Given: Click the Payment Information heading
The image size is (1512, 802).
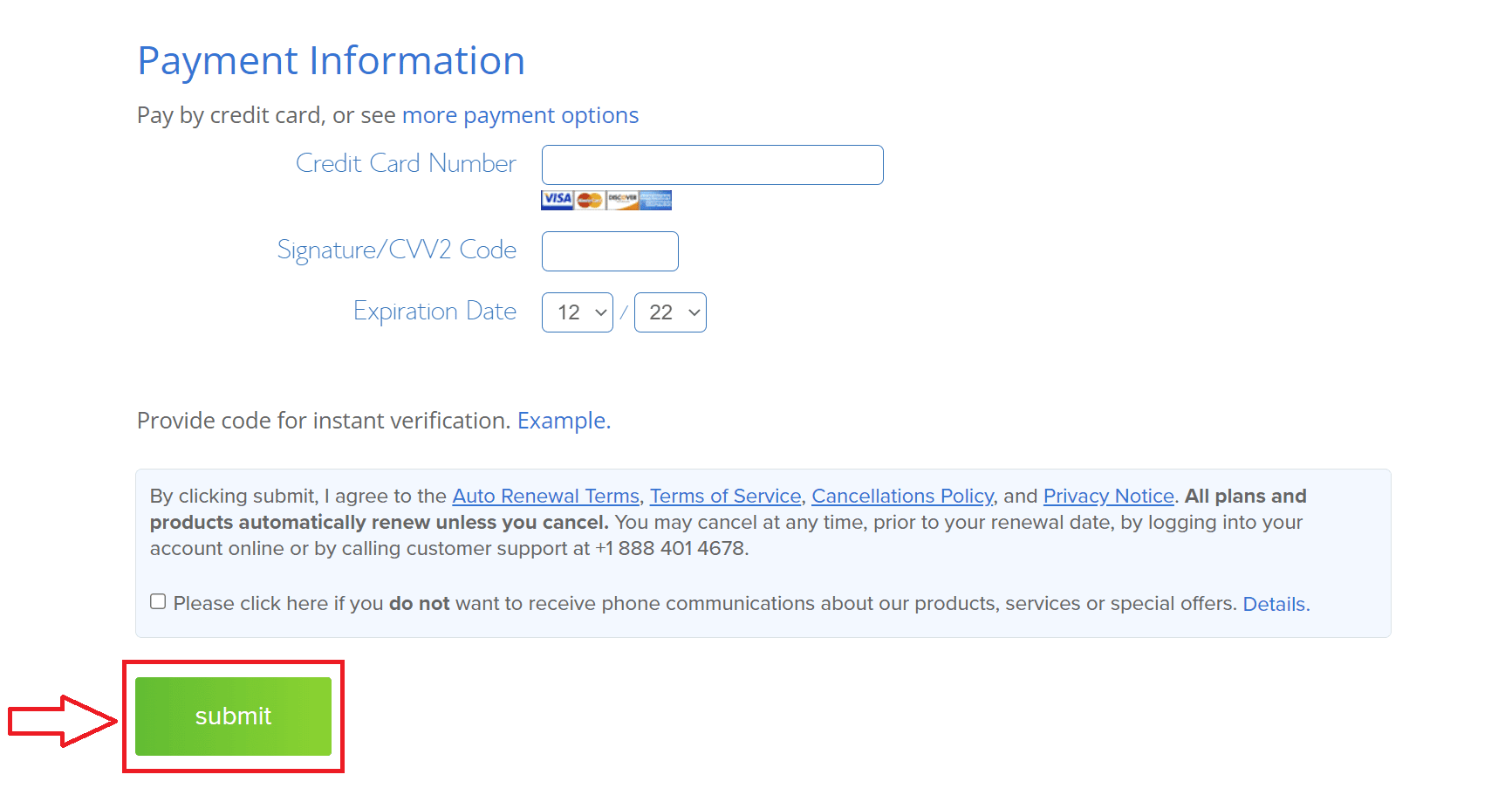Looking at the screenshot, I should tap(332, 61).
